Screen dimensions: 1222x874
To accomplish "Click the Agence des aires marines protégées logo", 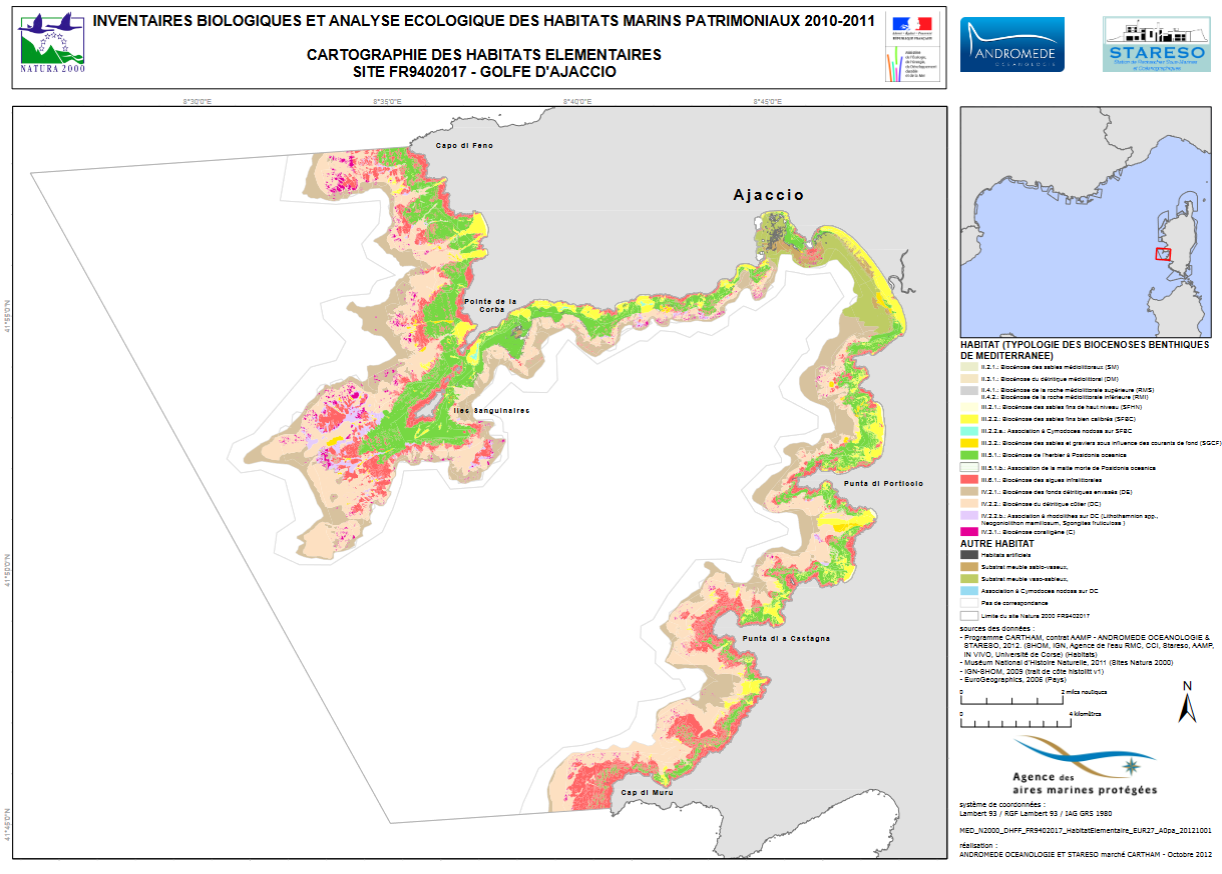I will pyautogui.click(x=1085, y=767).
